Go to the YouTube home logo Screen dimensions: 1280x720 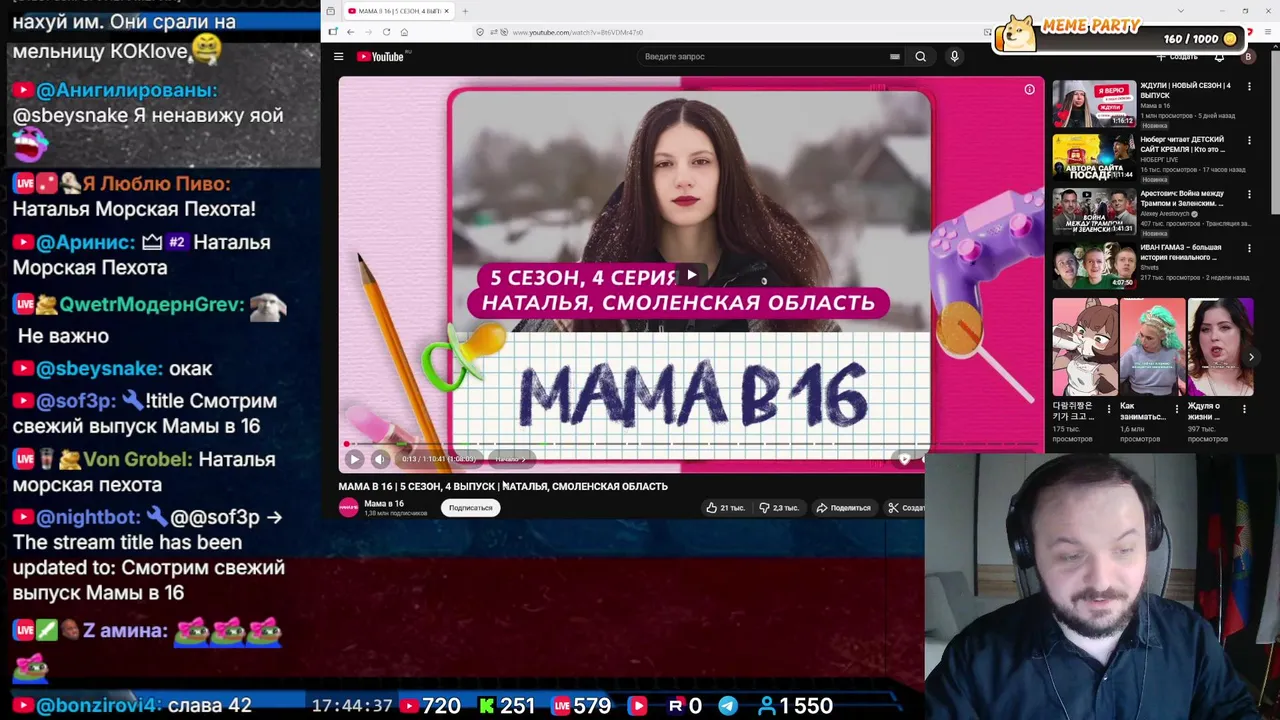click(380, 57)
